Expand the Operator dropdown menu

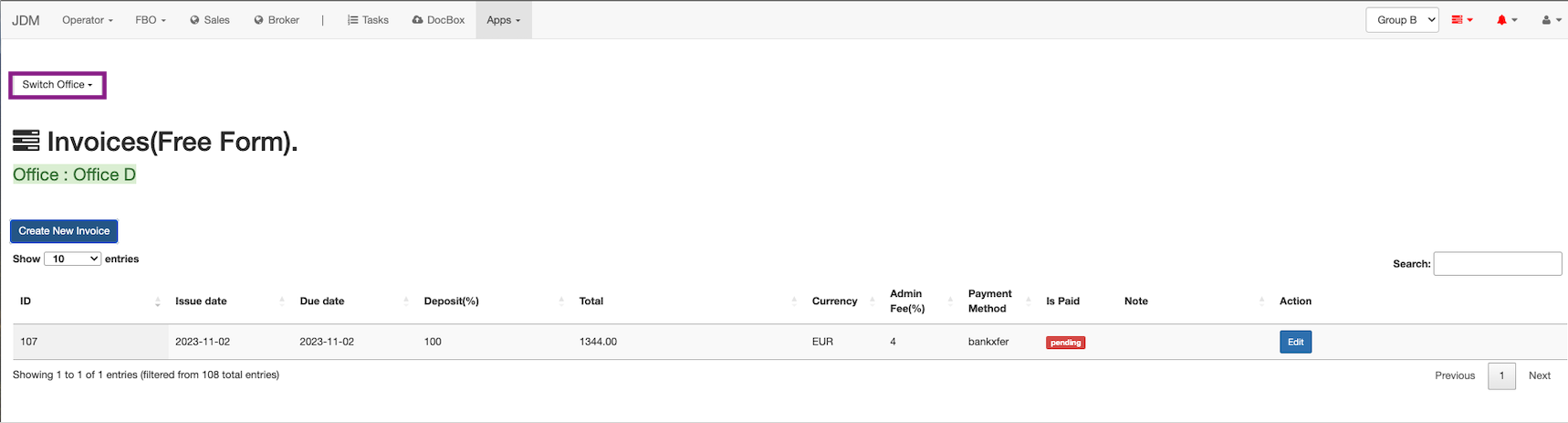click(88, 20)
